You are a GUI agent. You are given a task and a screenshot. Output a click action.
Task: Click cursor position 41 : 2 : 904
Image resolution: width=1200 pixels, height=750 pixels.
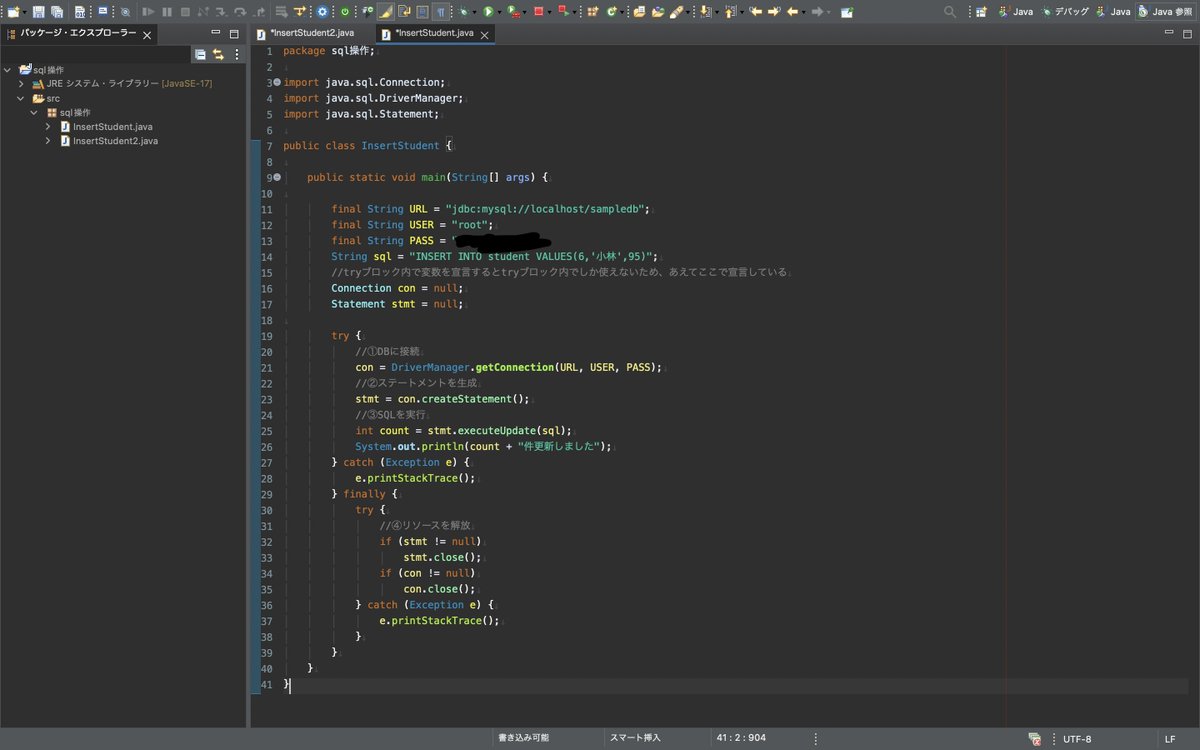[x=741, y=738]
